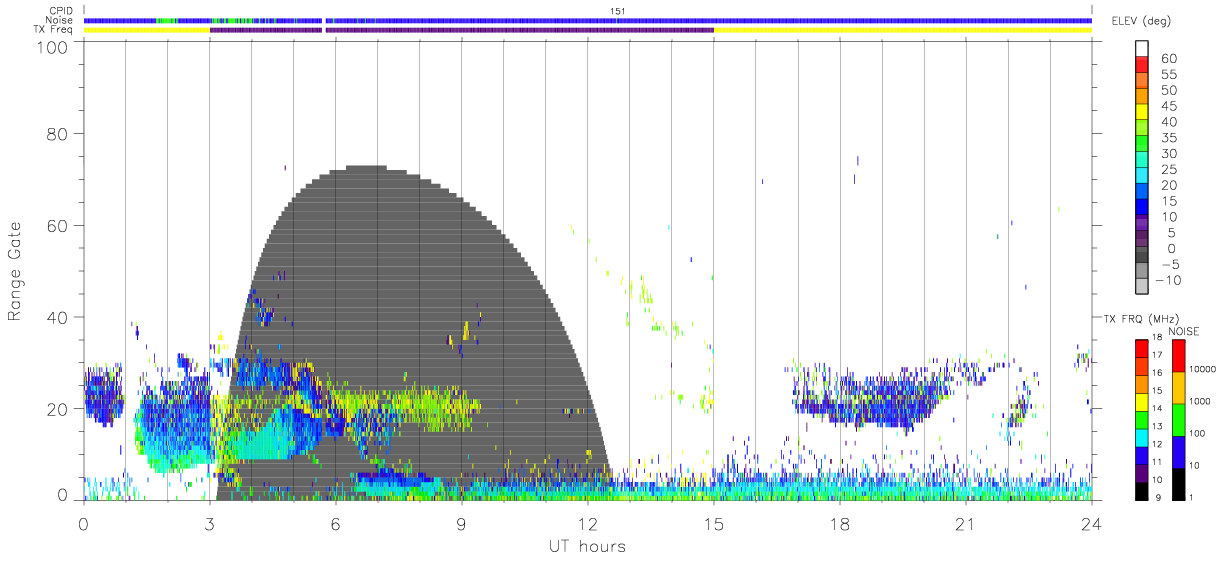Click the '3' tick on the UT hours axis
1228x567 pixels.
(x=209, y=523)
